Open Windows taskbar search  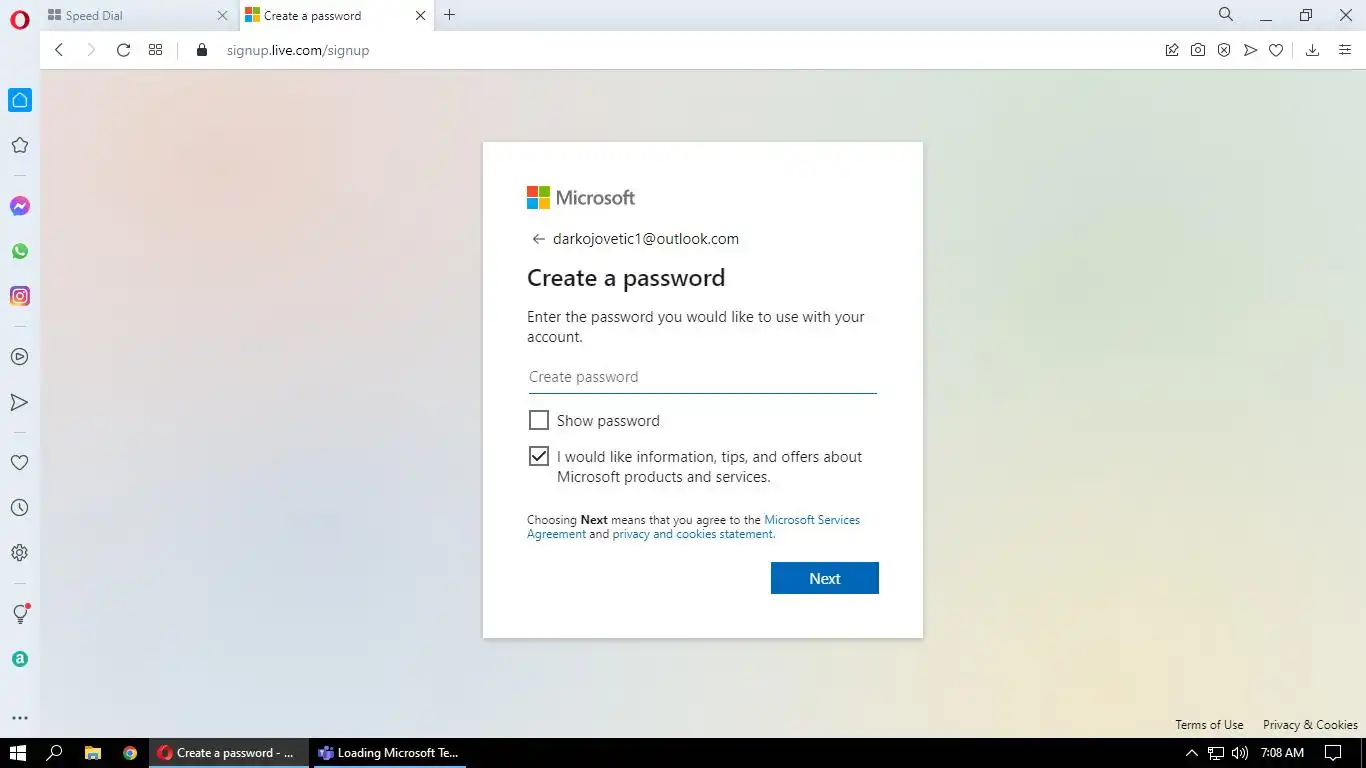55,753
